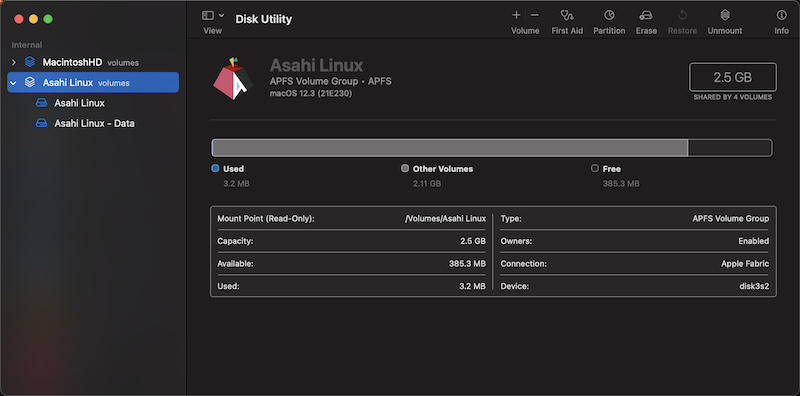Click the Free legend swatch

(595, 168)
